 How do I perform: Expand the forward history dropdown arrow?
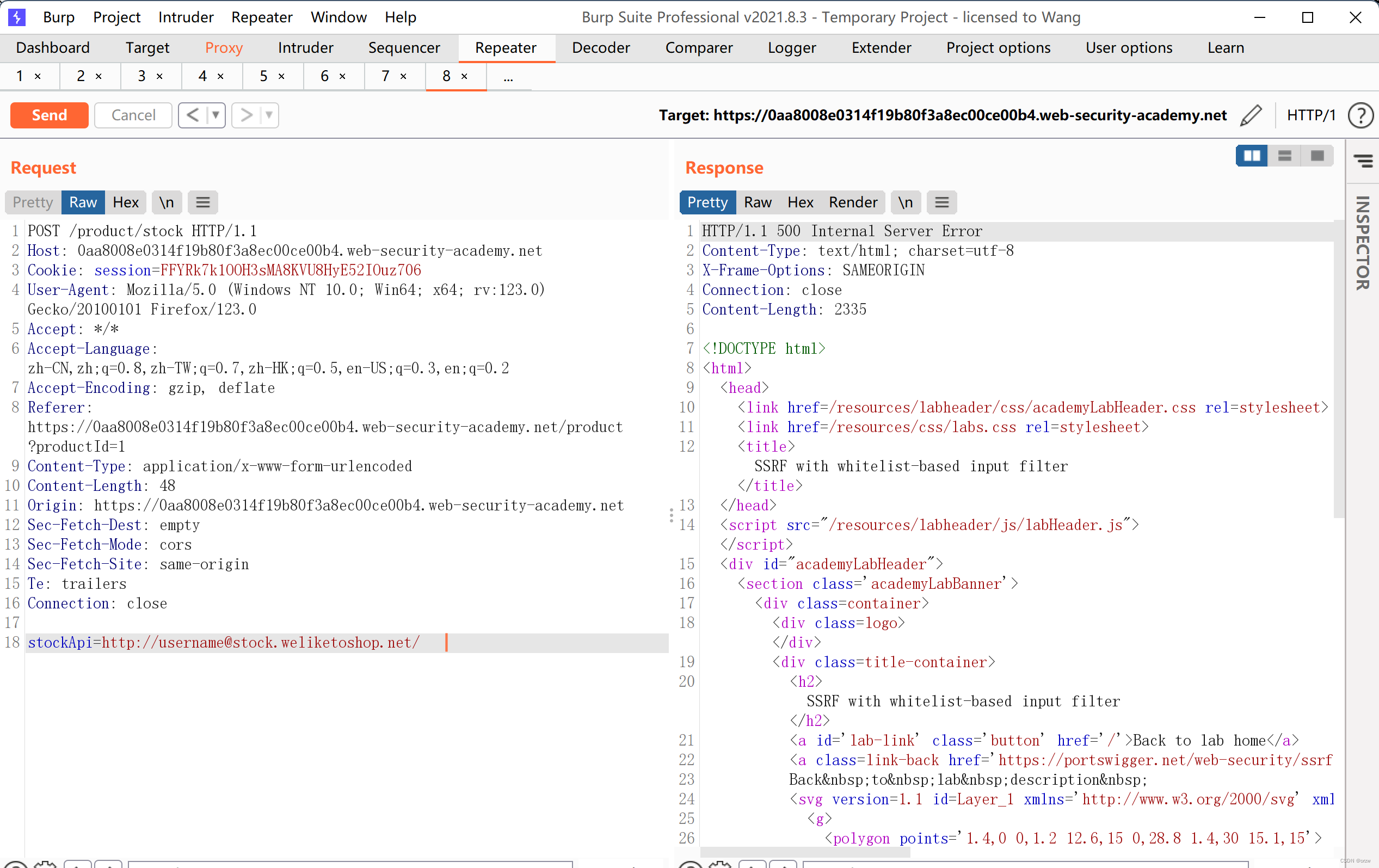coord(269,115)
